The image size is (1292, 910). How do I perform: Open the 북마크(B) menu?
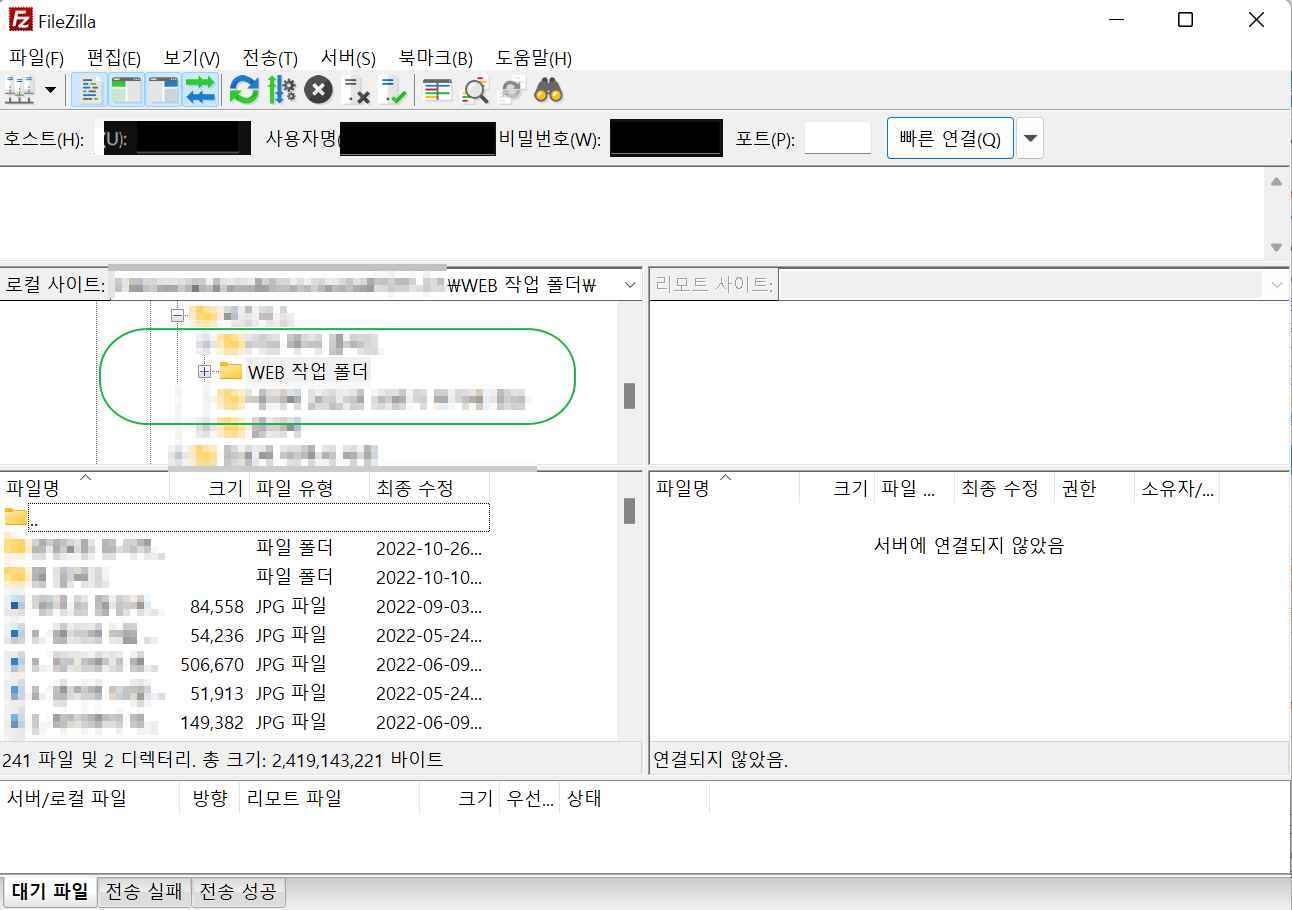tap(435, 58)
